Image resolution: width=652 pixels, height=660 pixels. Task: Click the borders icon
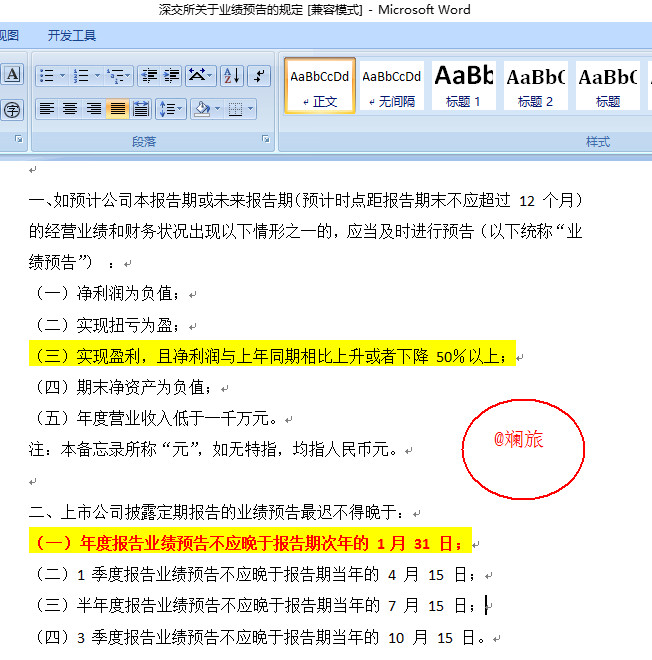point(235,109)
